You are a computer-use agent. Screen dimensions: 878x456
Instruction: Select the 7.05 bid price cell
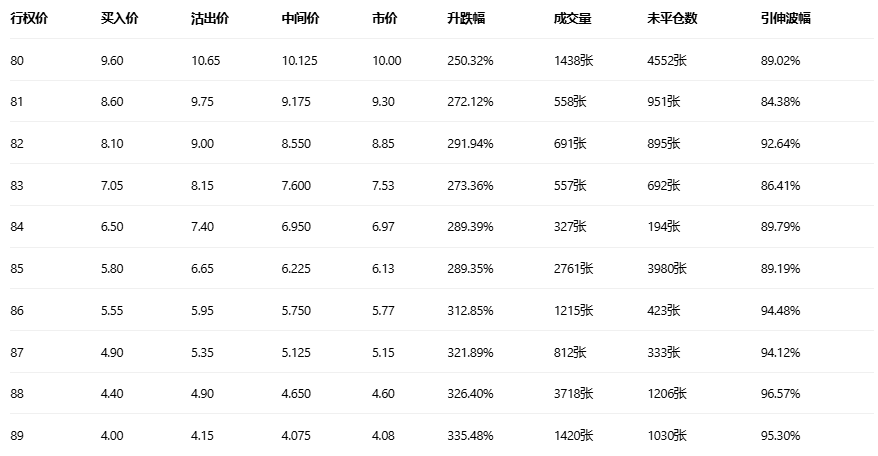click(112, 186)
